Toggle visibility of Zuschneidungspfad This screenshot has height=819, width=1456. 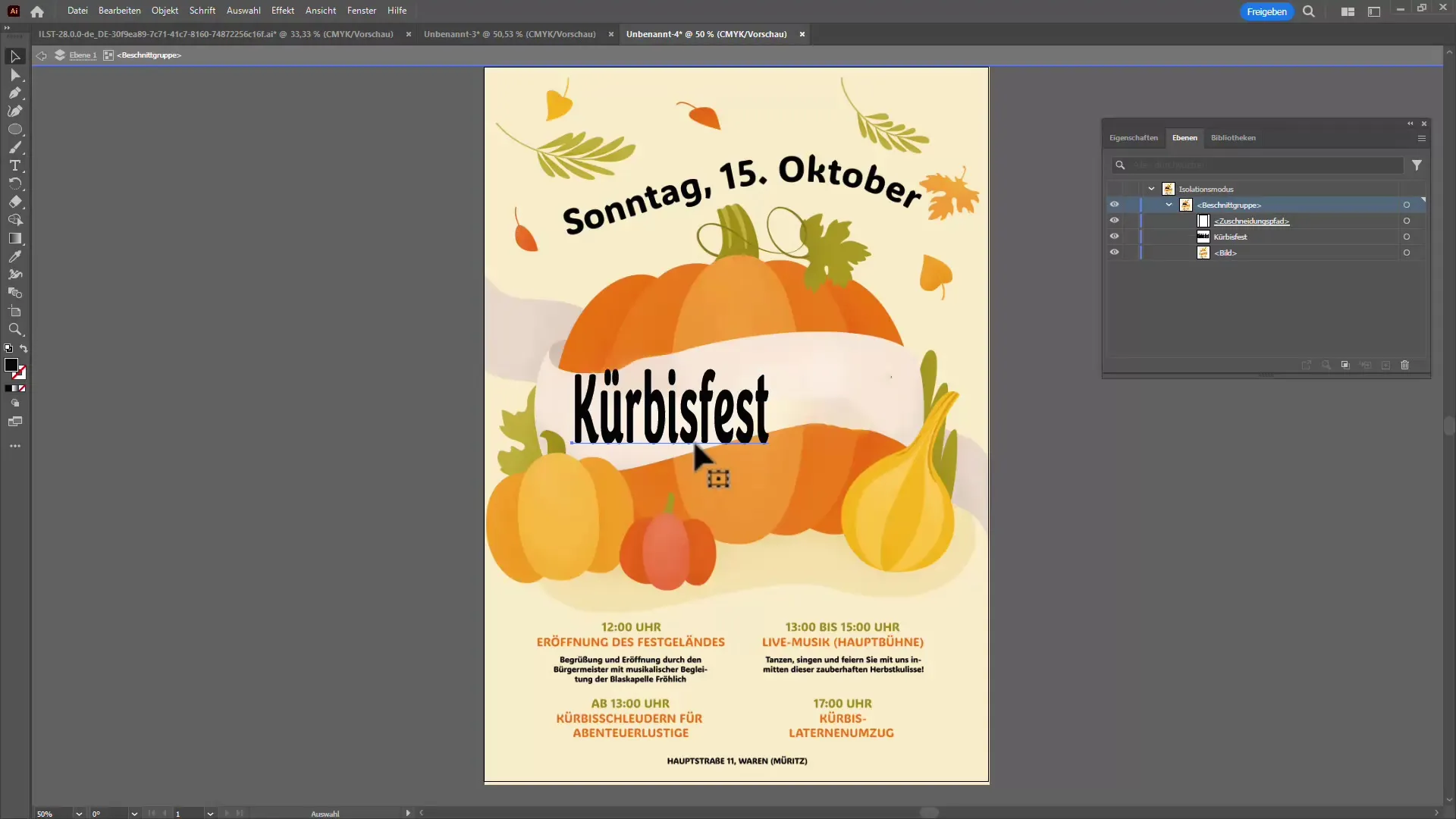click(1114, 221)
